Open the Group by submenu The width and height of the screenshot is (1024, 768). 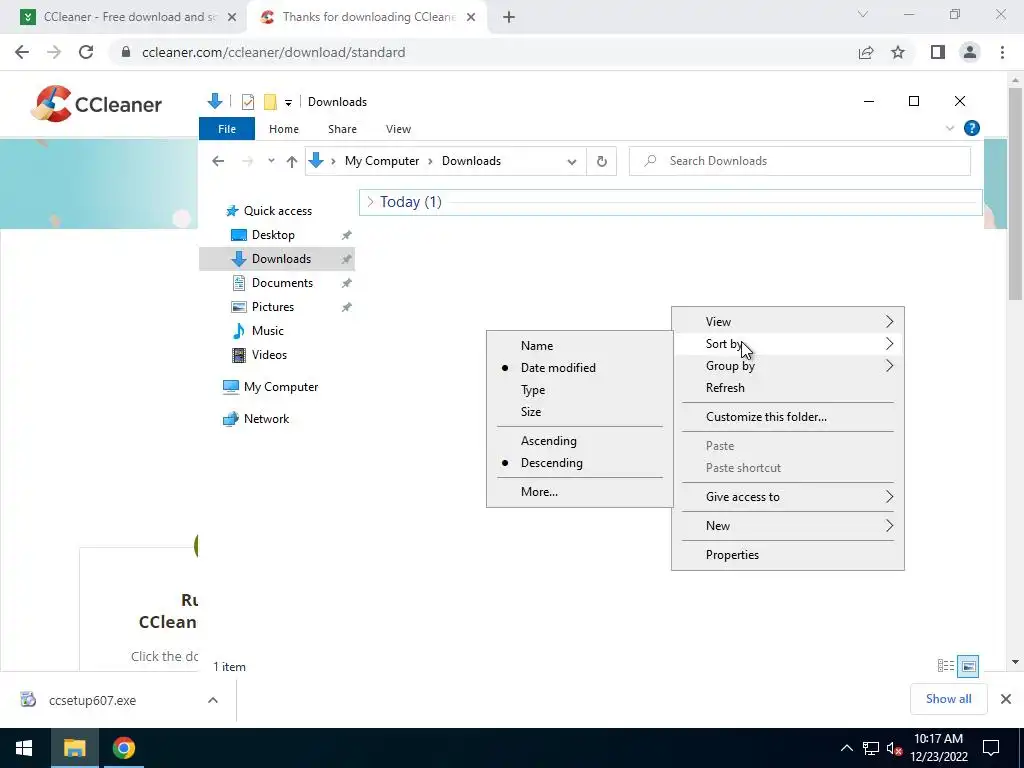(788, 366)
